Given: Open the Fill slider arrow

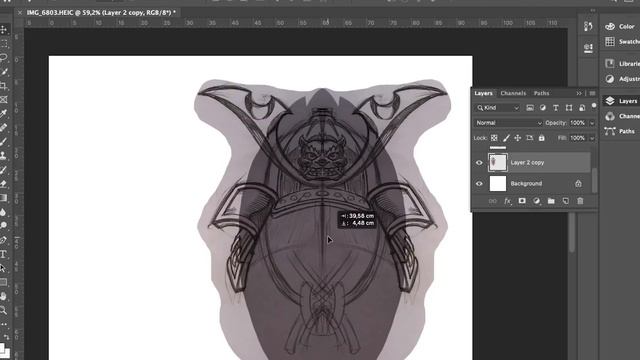Looking at the screenshot, I should pyautogui.click(x=592, y=138).
